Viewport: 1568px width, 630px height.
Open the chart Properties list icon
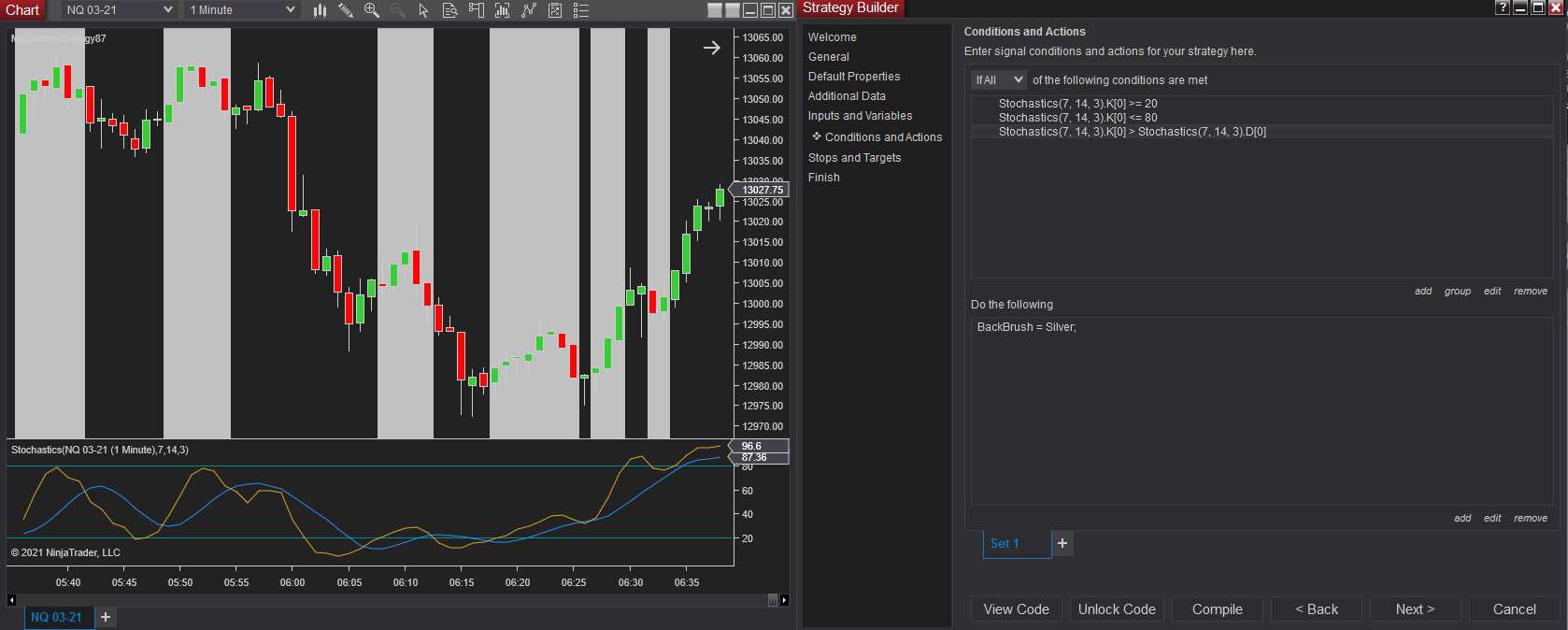[x=580, y=10]
